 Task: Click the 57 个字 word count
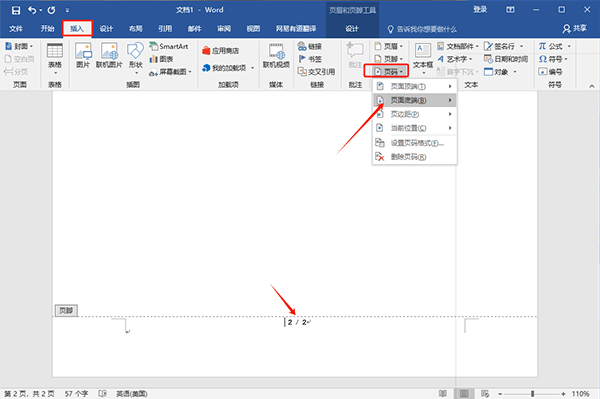[x=76, y=394]
